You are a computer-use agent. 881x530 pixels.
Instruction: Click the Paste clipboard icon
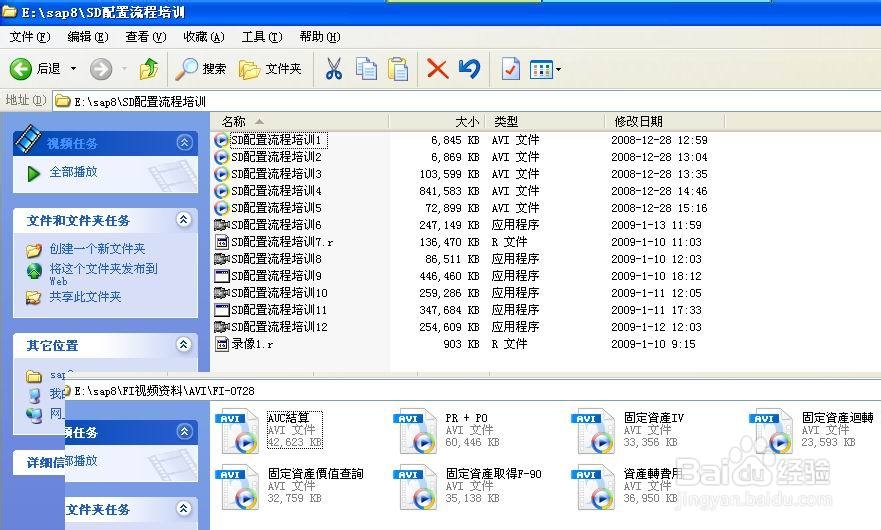(398, 69)
